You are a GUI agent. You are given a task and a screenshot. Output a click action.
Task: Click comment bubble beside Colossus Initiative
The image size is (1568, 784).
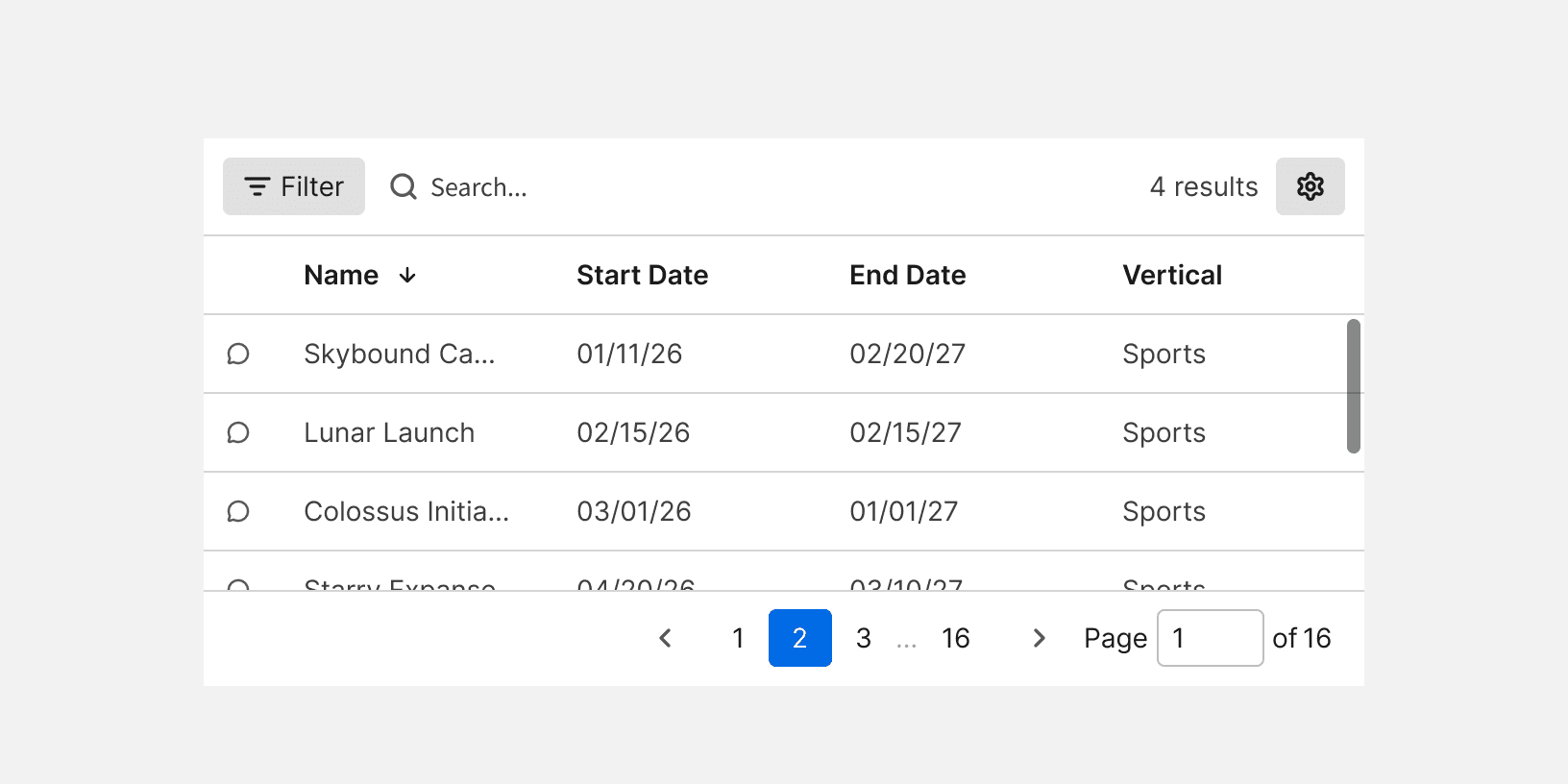pyautogui.click(x=238, y=511)
